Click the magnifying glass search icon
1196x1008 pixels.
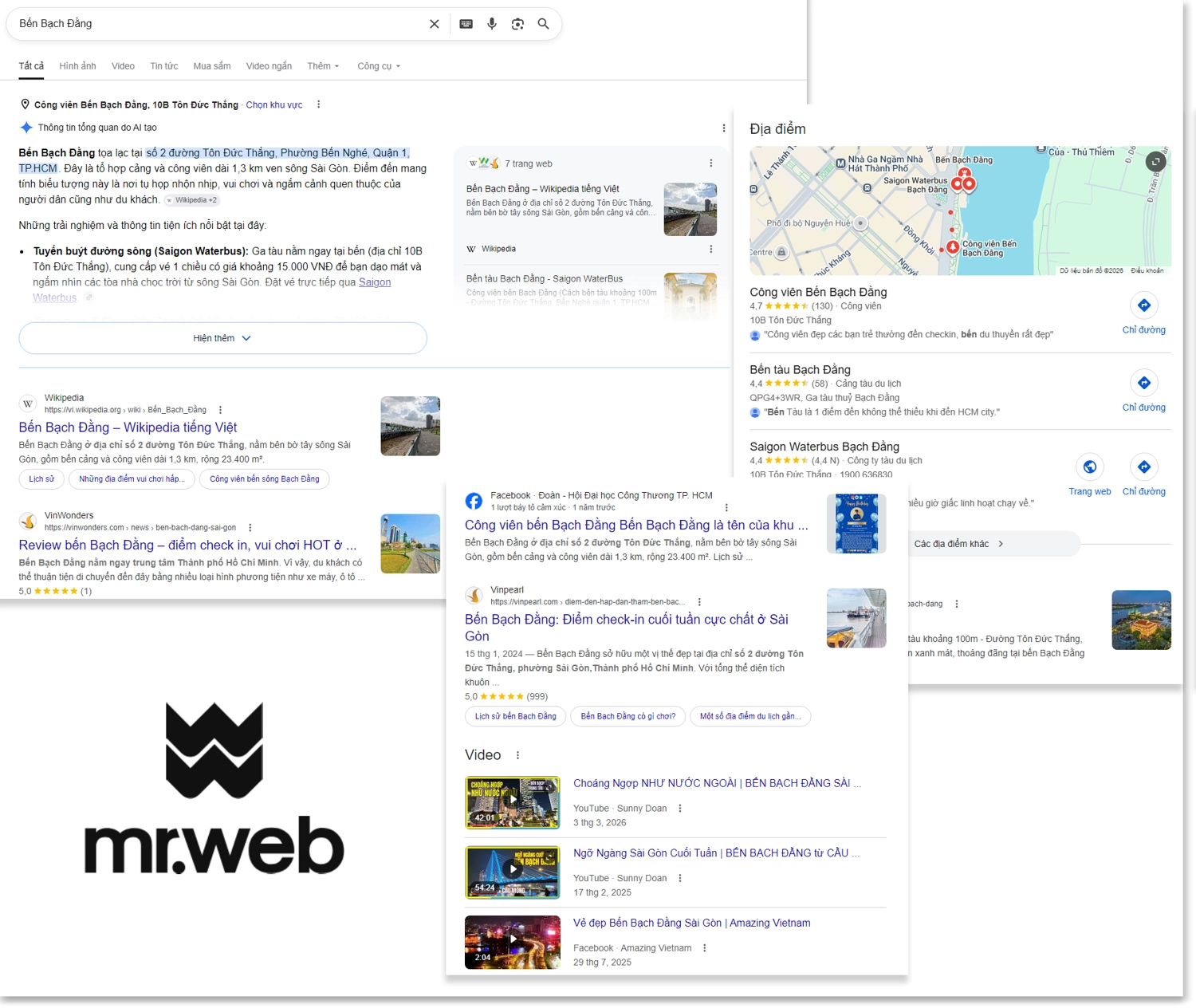click(x=544, y=24)
